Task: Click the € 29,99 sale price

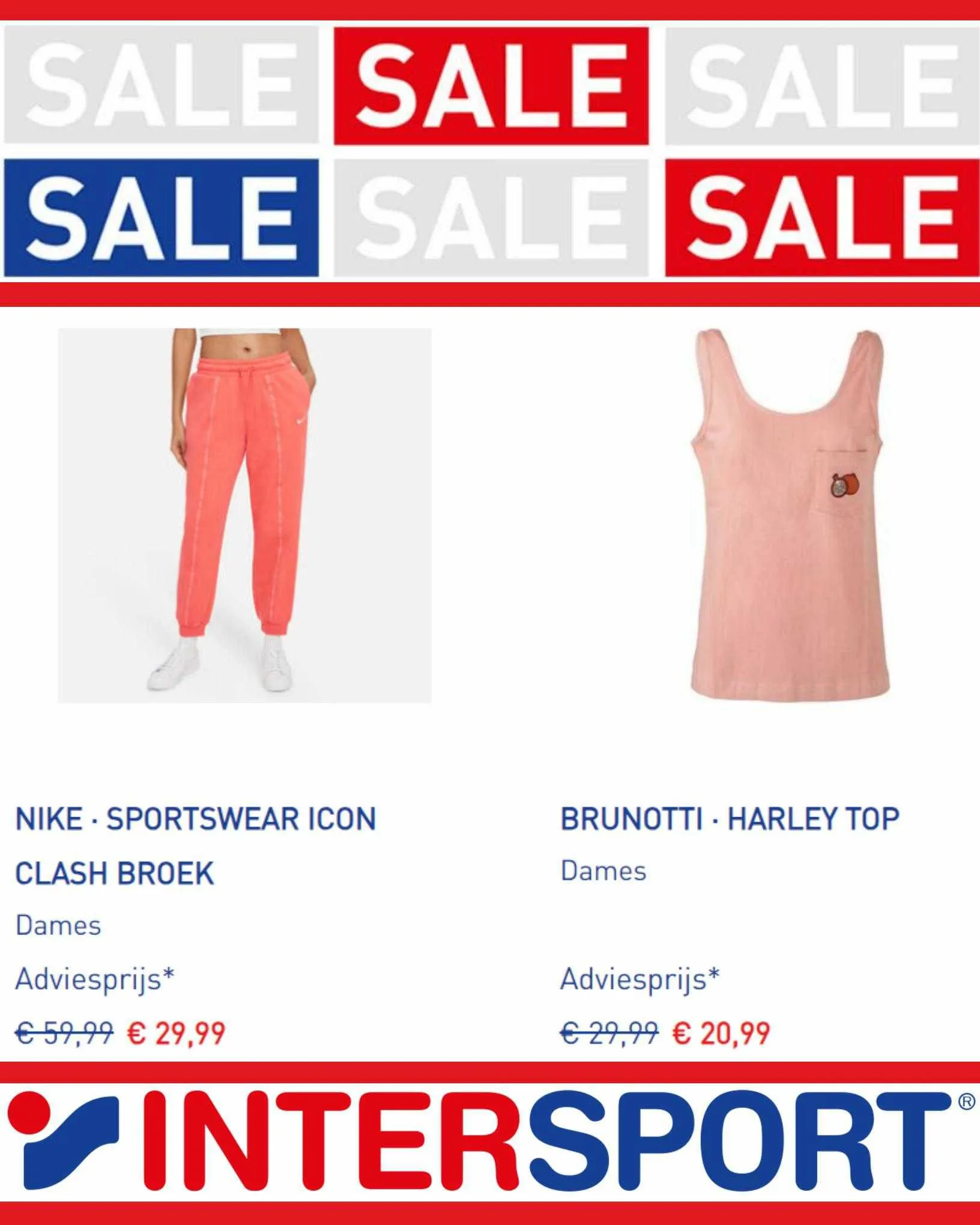Action: click(176, 1033)
